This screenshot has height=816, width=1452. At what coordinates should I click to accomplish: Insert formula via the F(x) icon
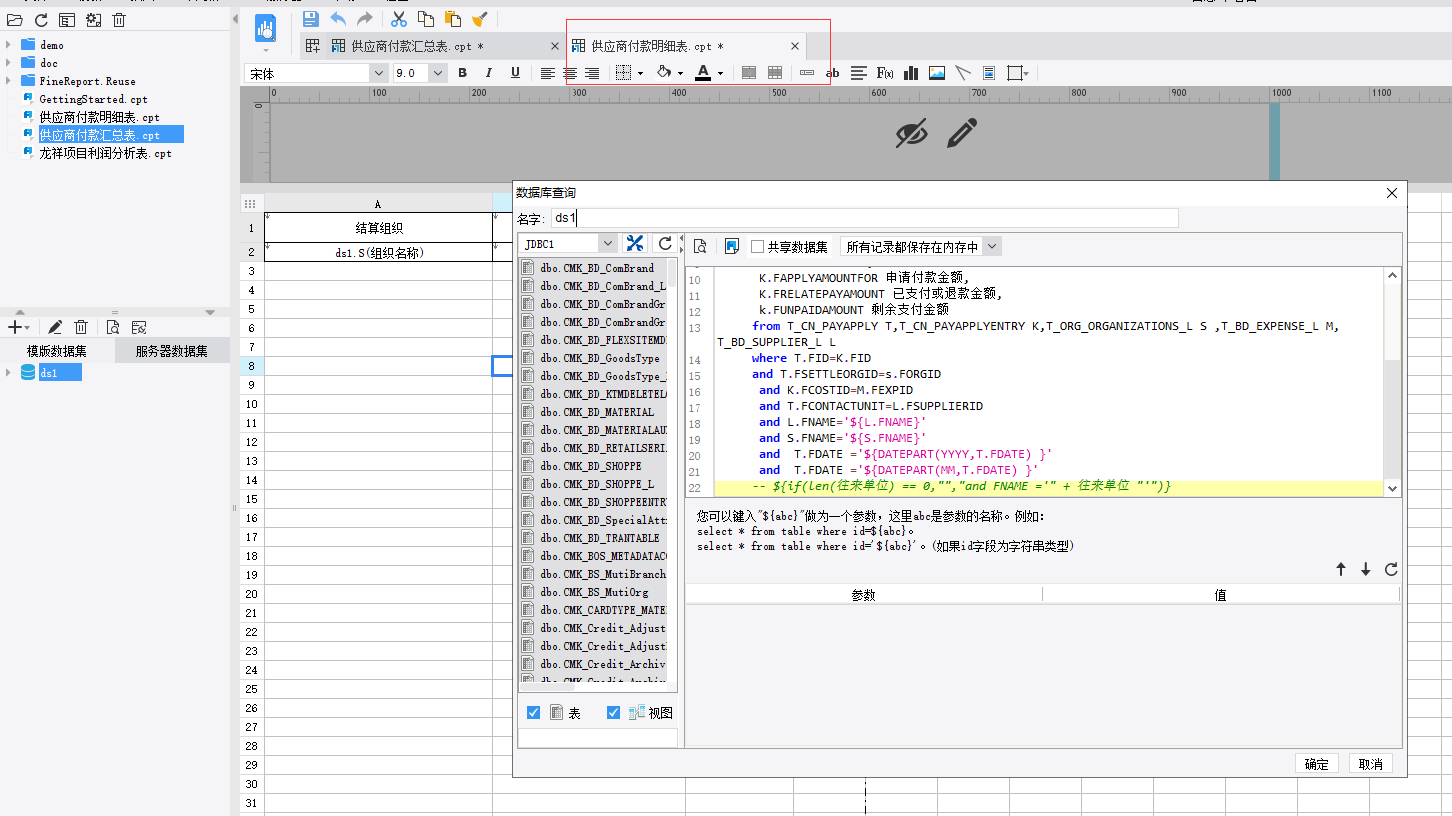[x=885, y=73]
